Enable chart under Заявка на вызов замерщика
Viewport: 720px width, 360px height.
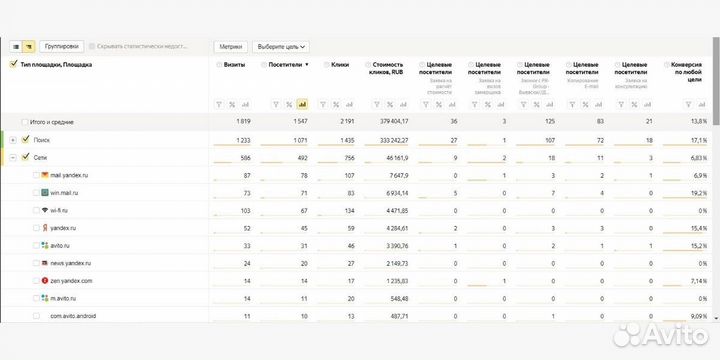pos(501,105)
